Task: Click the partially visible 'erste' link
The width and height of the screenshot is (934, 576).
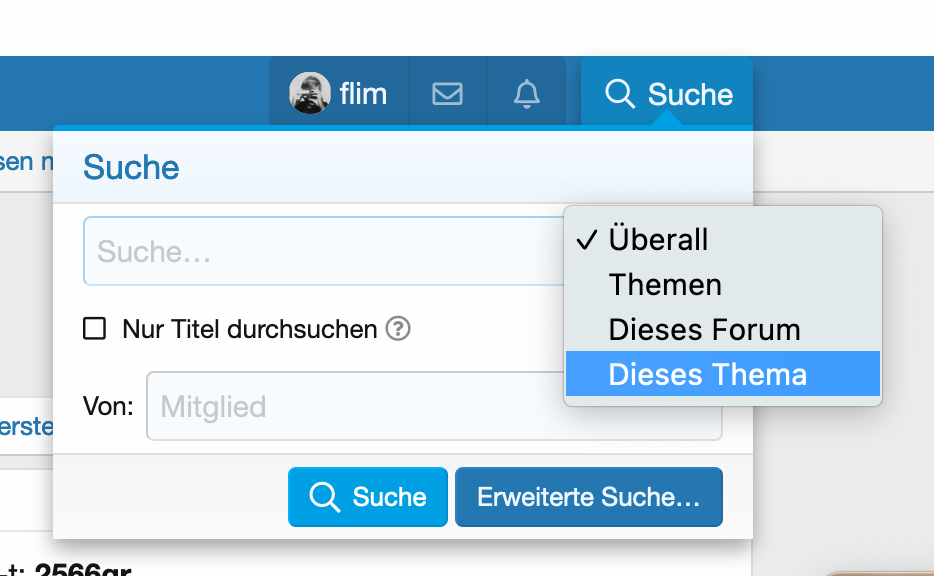Action: [26, 426]
